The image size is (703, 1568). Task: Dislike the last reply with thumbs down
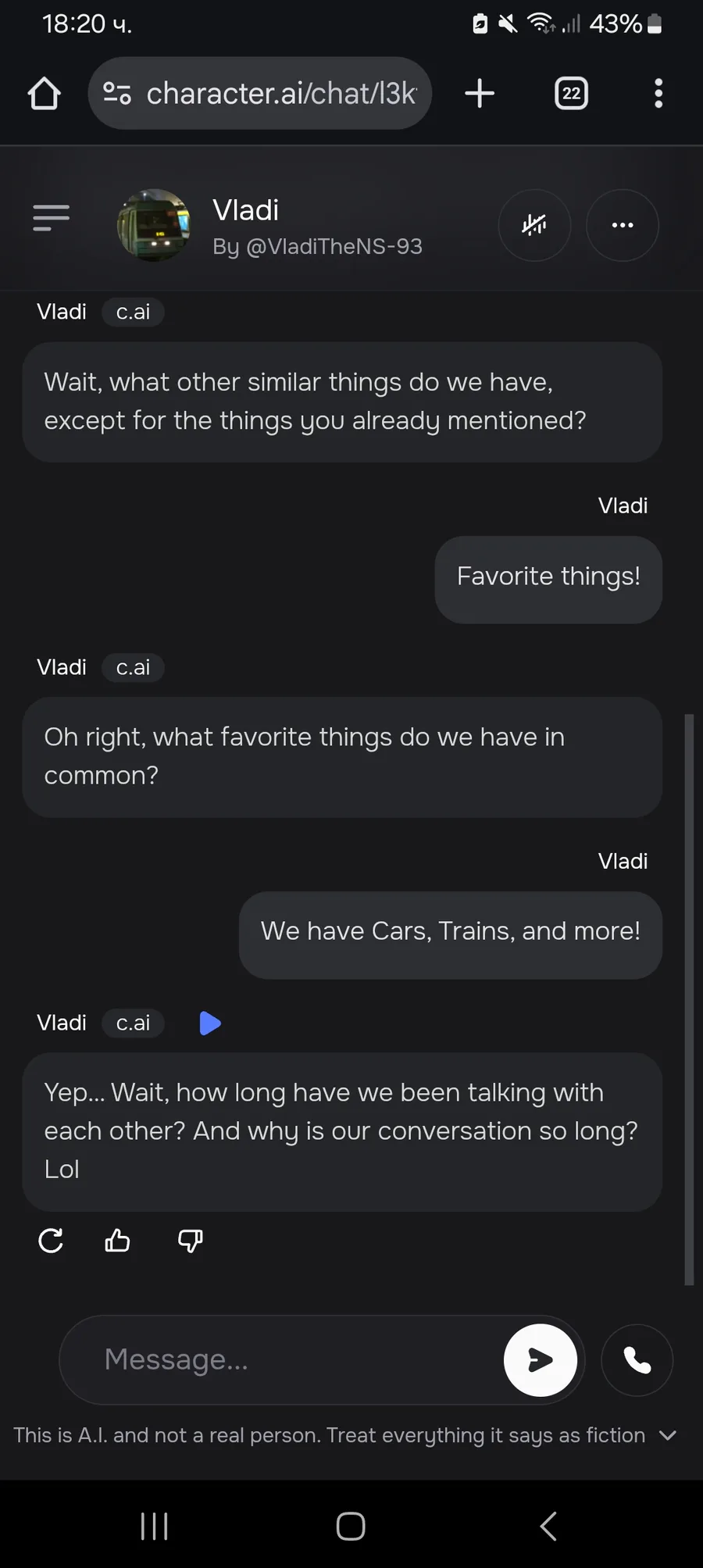coord(190,1241)
